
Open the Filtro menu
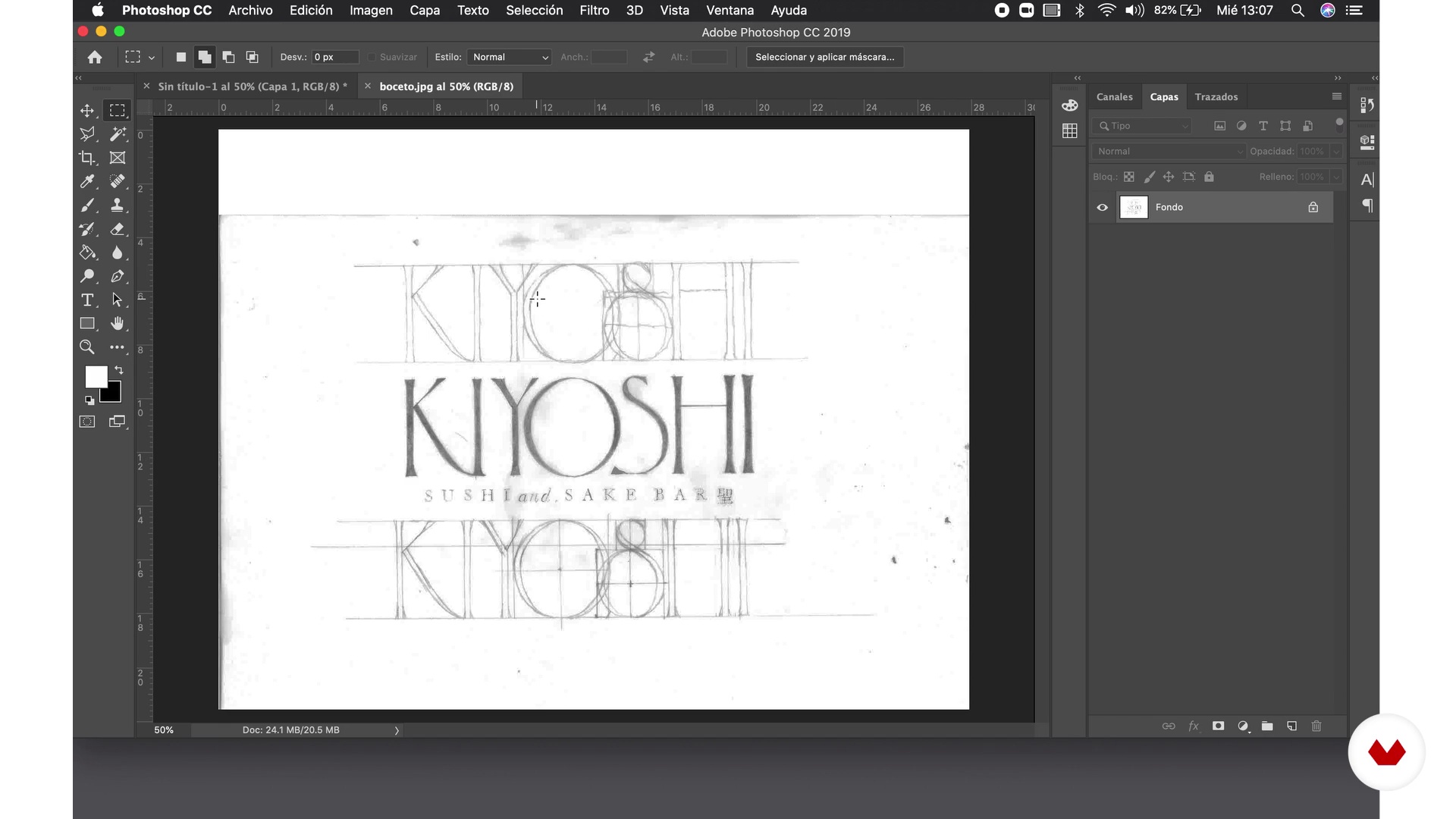click(595, 11)
